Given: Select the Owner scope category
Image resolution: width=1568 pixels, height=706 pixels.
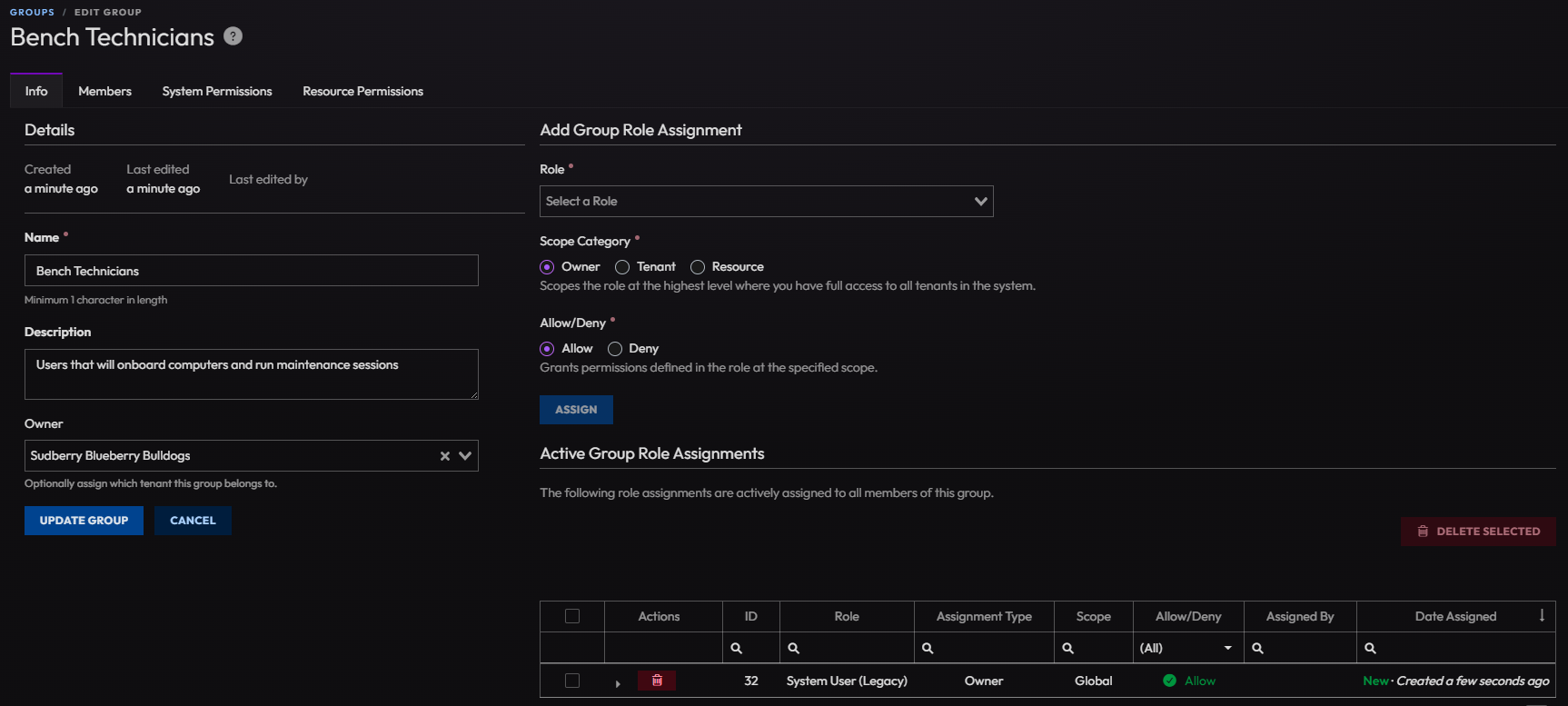Looking at the screenshot, I should pyautogui.click(x=547, y=267).
